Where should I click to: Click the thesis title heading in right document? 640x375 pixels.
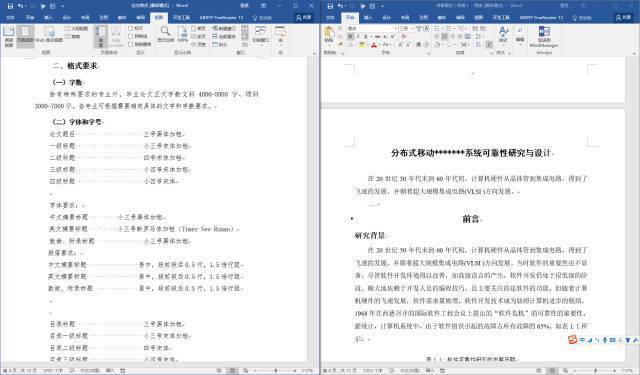(x=471, y=153)
